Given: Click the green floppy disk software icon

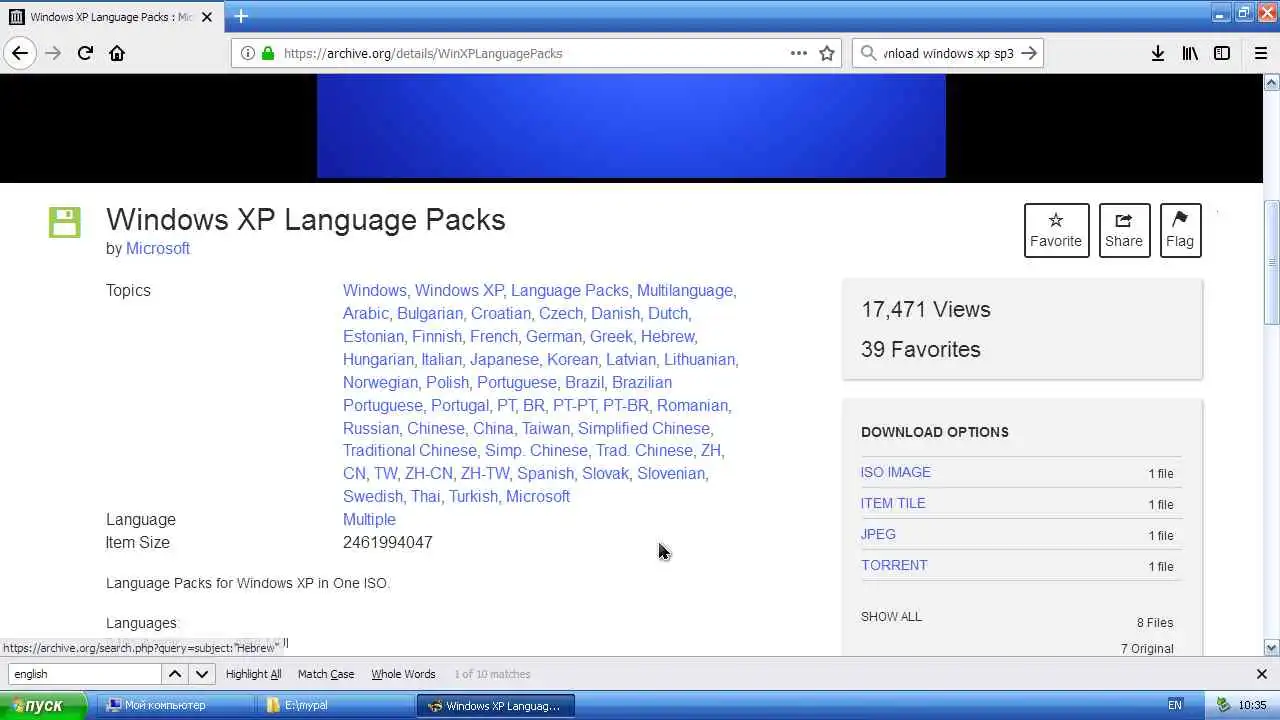Looking at the screenshot, I should (x=65, y=222).
